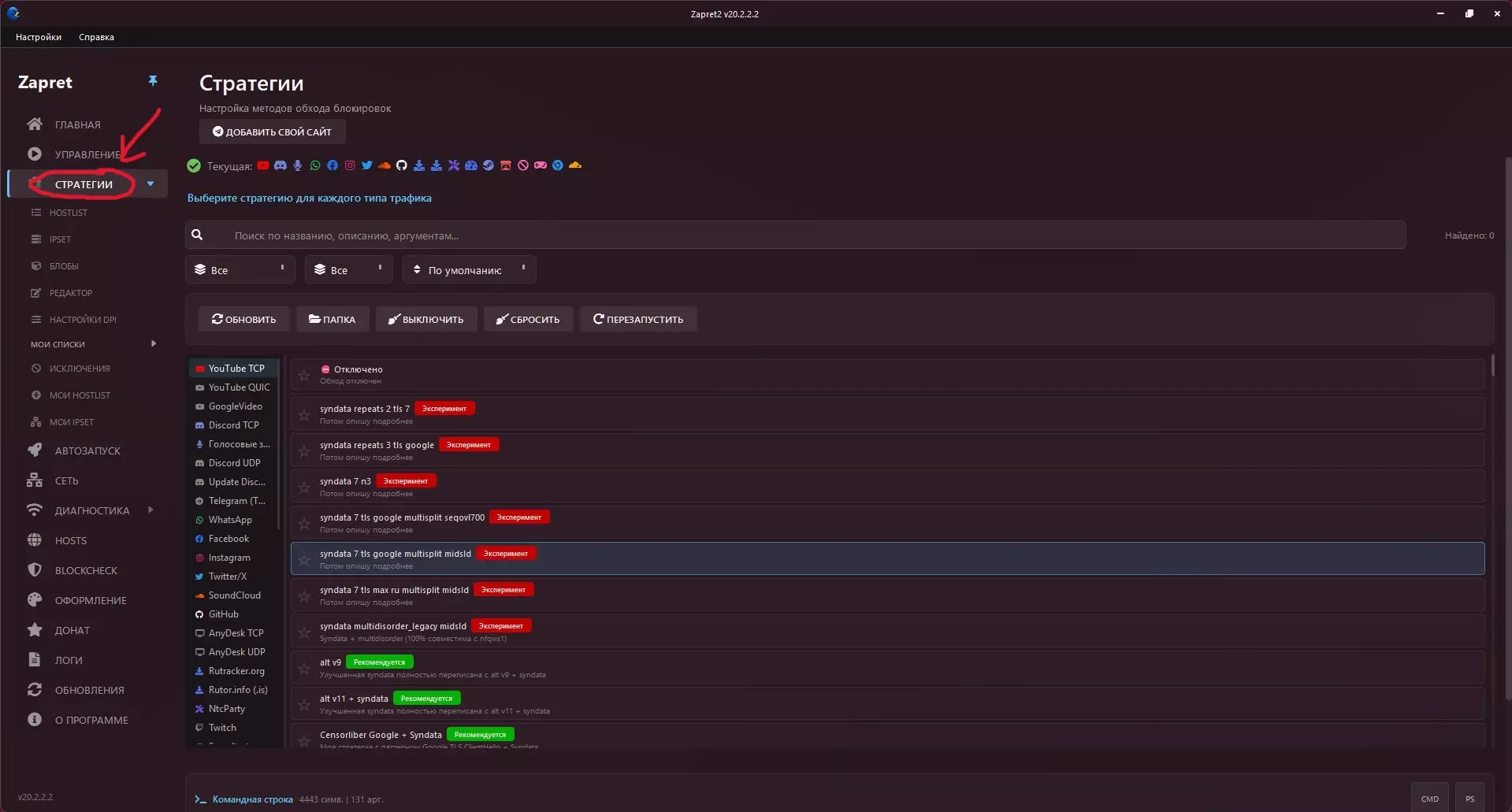Collapse the Стратегии submenu arrow

point(150,184)
